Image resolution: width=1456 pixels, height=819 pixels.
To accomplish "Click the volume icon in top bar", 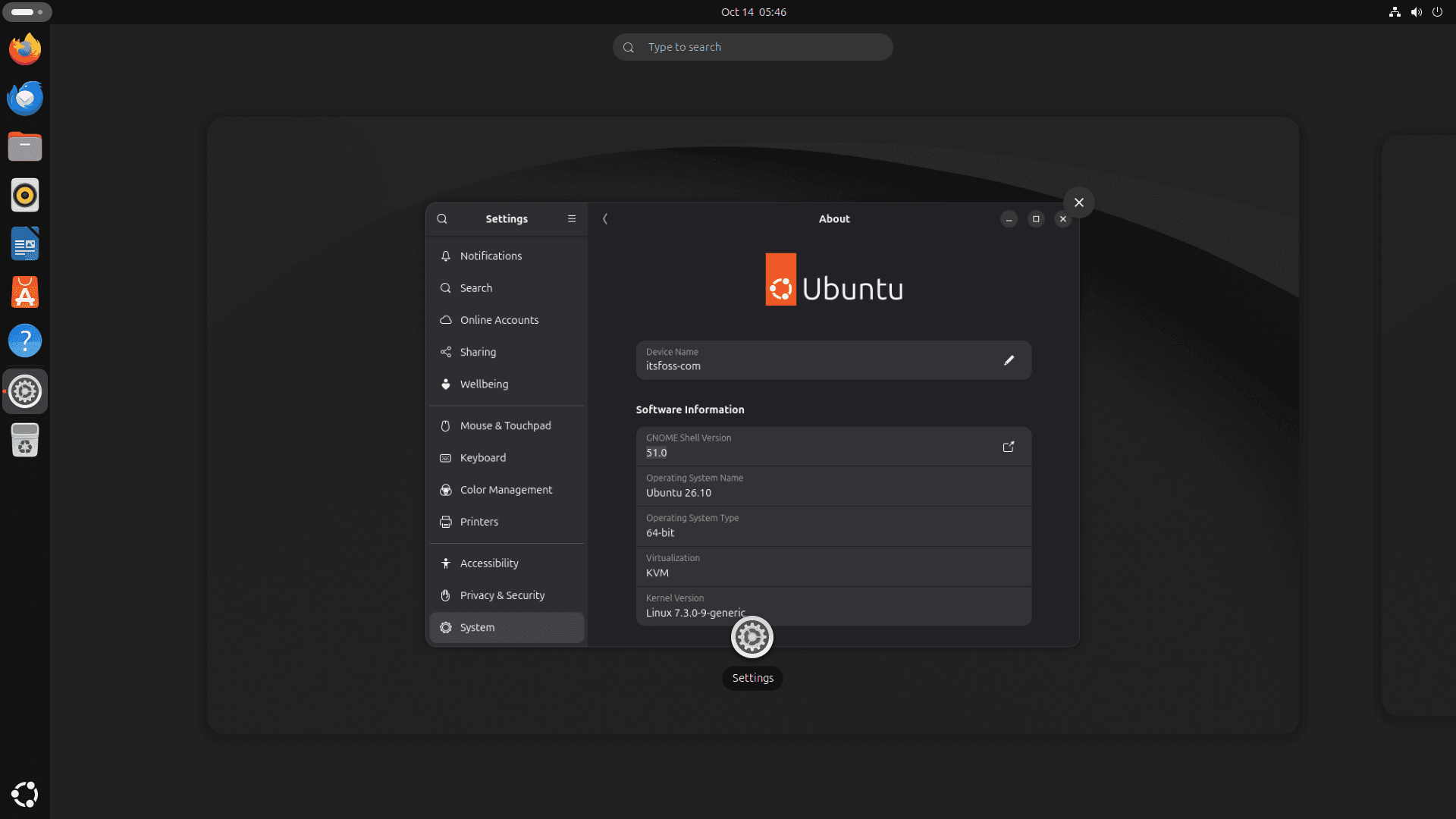I will pos(1416,12).
